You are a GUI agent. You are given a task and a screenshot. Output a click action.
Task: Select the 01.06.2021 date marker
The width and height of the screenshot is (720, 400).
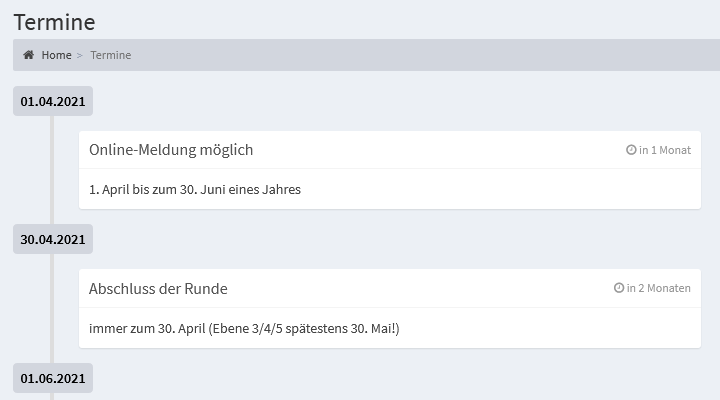53,378
